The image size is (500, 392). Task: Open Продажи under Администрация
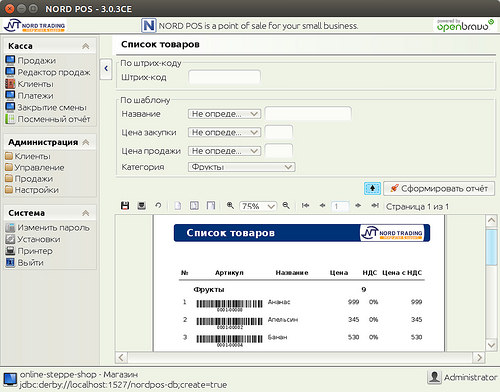(29, 179)
